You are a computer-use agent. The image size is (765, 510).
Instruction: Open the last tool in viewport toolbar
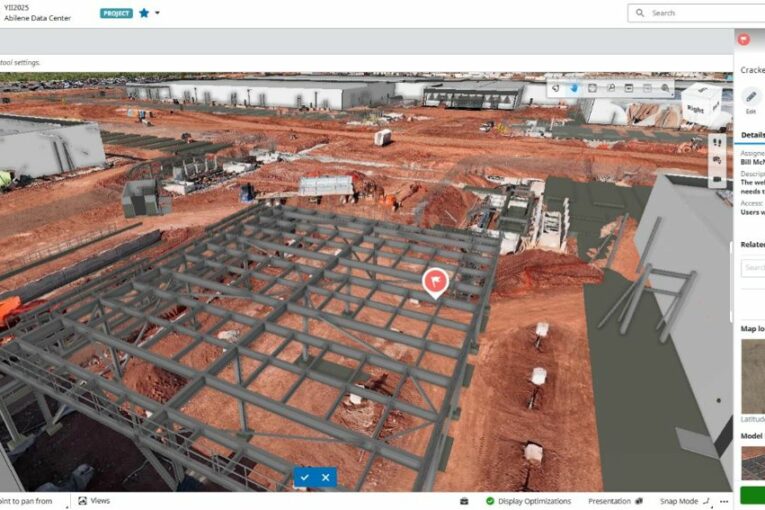pos(665,88)
